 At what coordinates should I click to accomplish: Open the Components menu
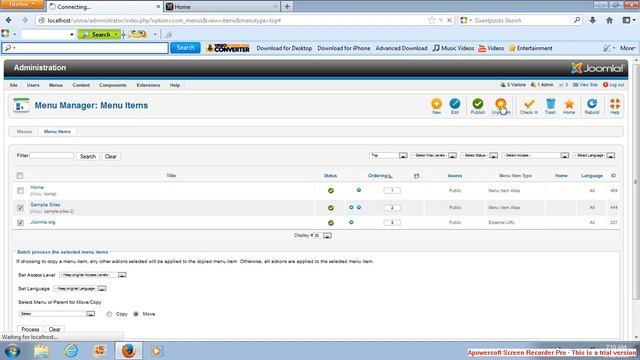point(113,85)
